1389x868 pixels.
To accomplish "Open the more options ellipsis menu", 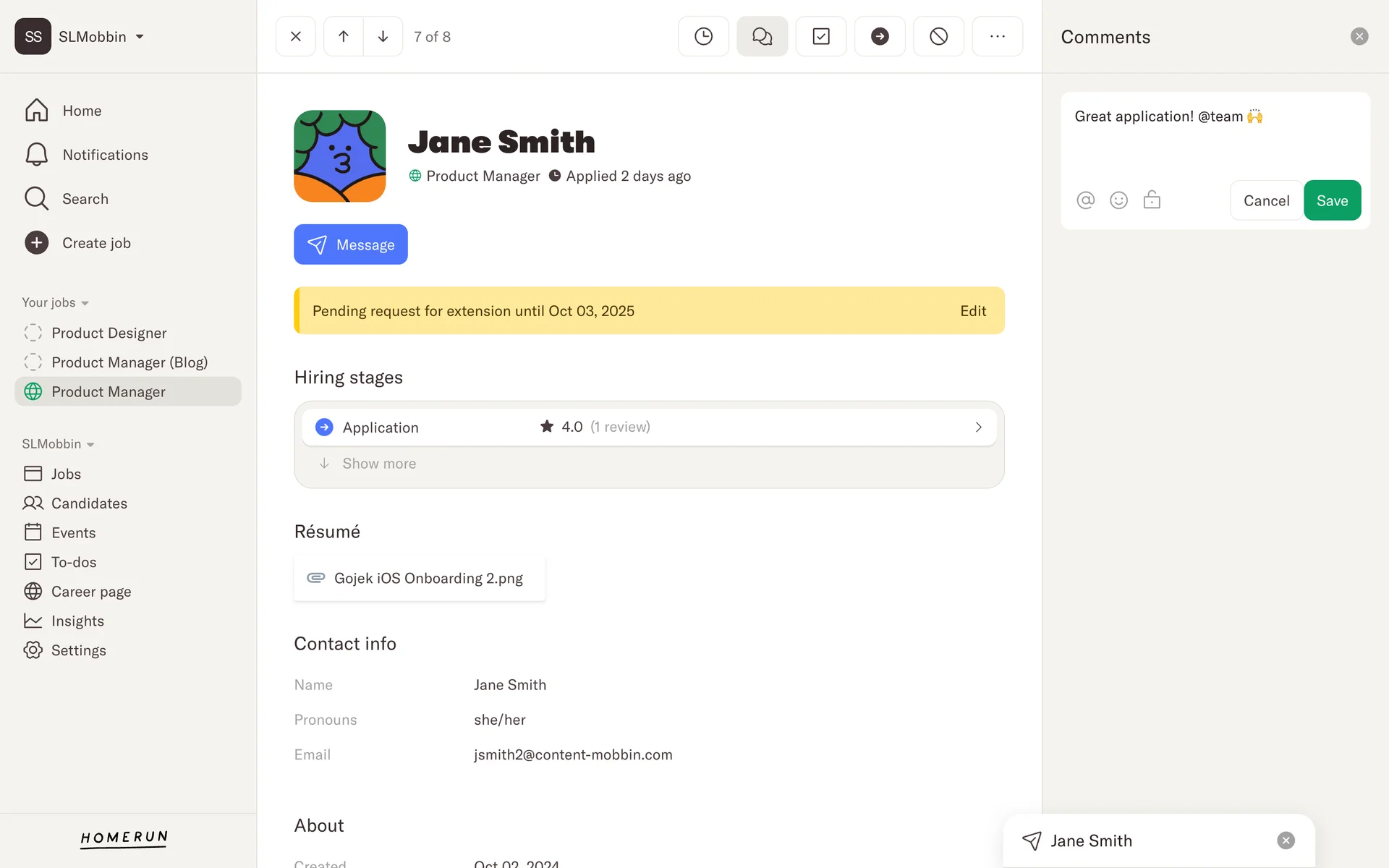I will (997, 36).
